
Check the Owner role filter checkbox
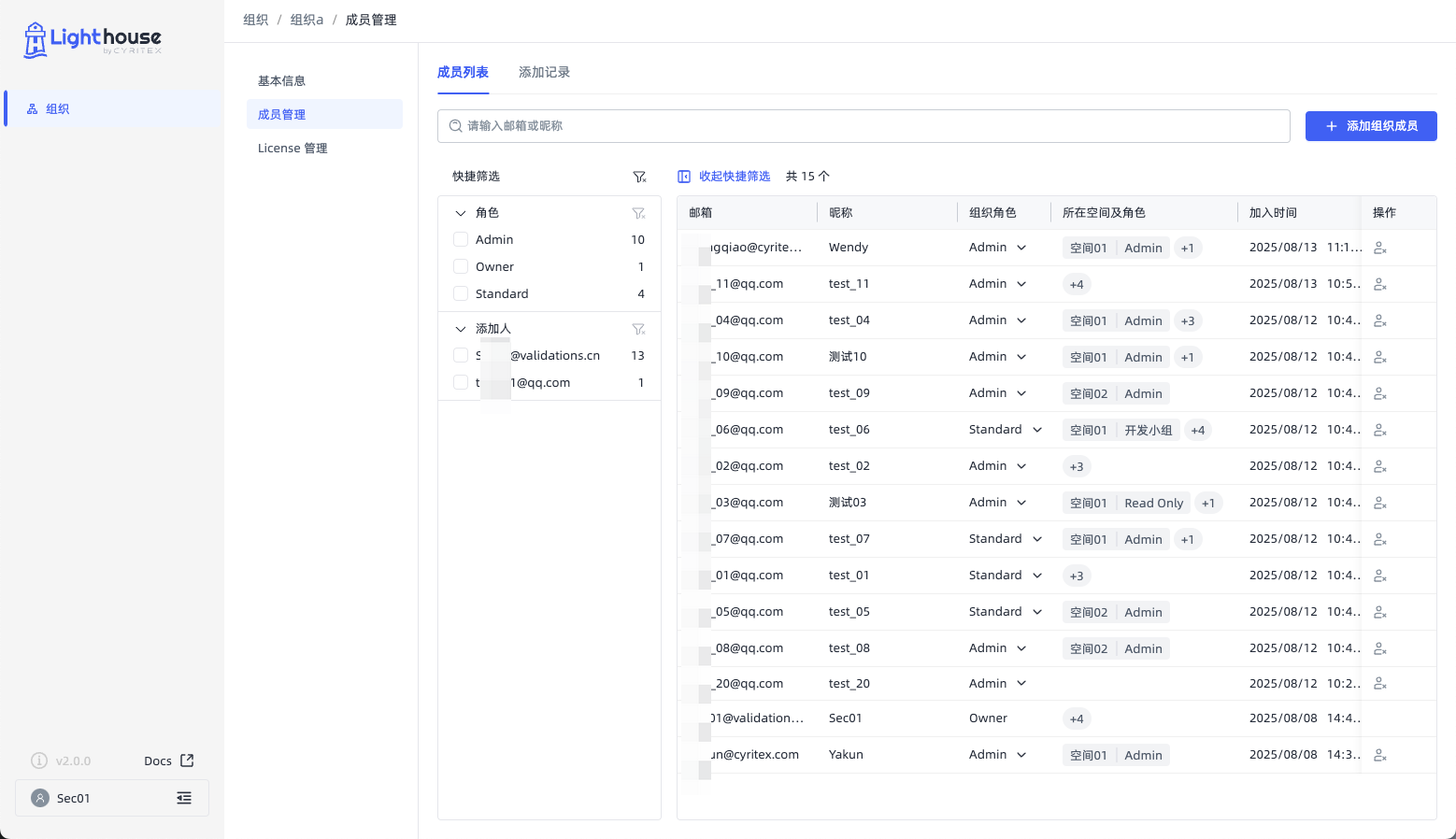[461, 267]
